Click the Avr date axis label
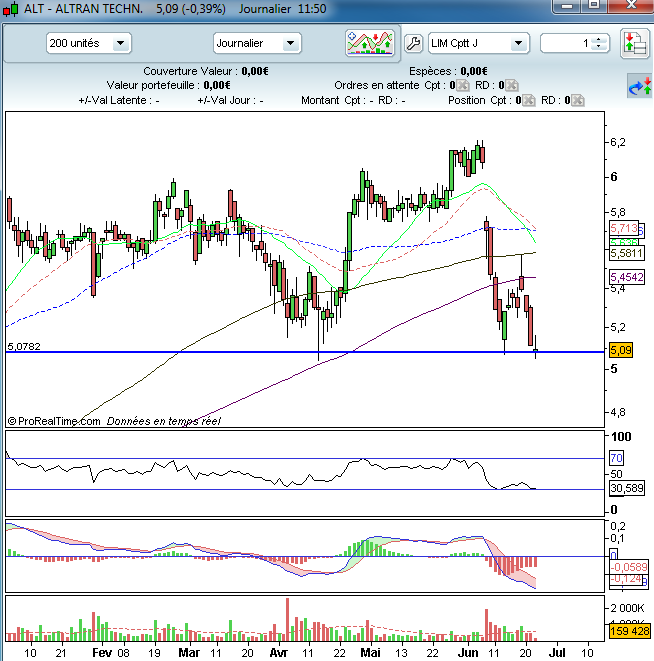This screenshot has width=654, height=661. click(x=278, y=653)
